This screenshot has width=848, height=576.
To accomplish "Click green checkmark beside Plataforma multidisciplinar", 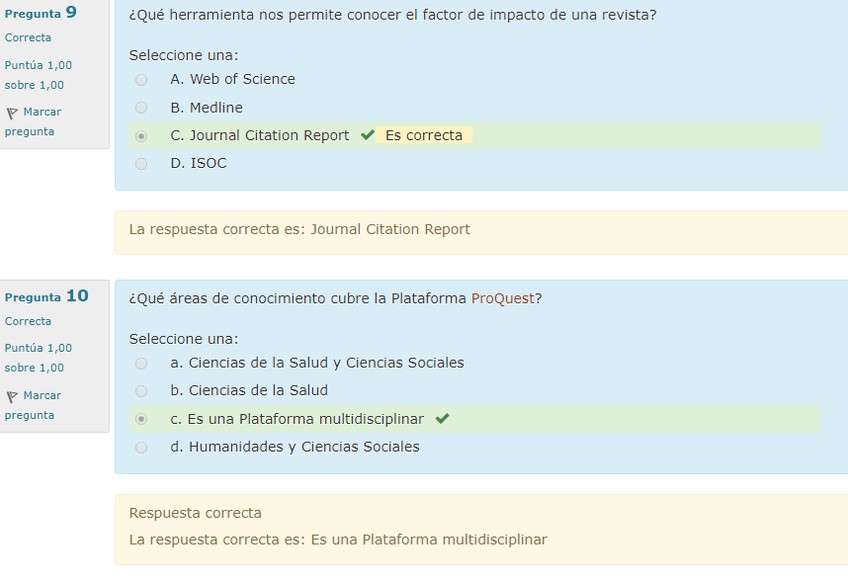I will click(x=442, y=418).
